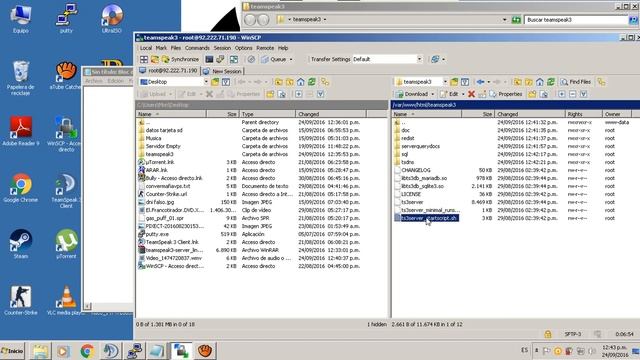Click local panel open directory icon

(x=215, y=82)
